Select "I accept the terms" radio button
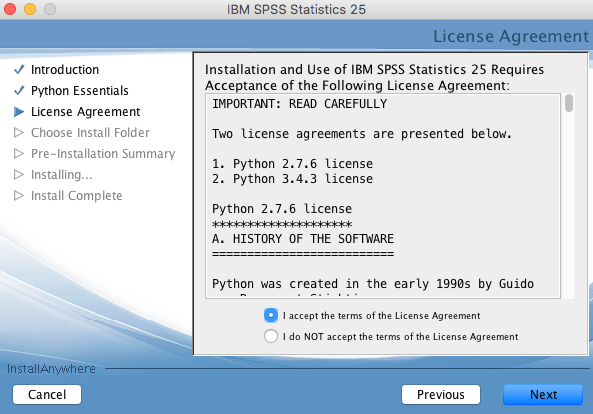The width and height of the screenshot is (593, 414). coord(271,315)
